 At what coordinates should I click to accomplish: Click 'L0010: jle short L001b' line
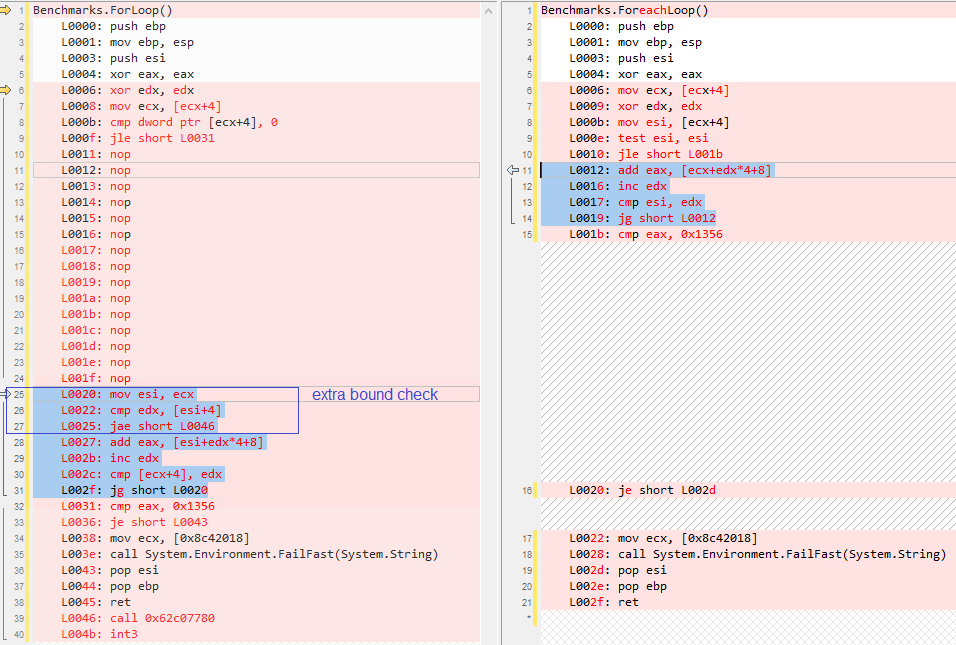pyautogui.click(x=646, y=154)
